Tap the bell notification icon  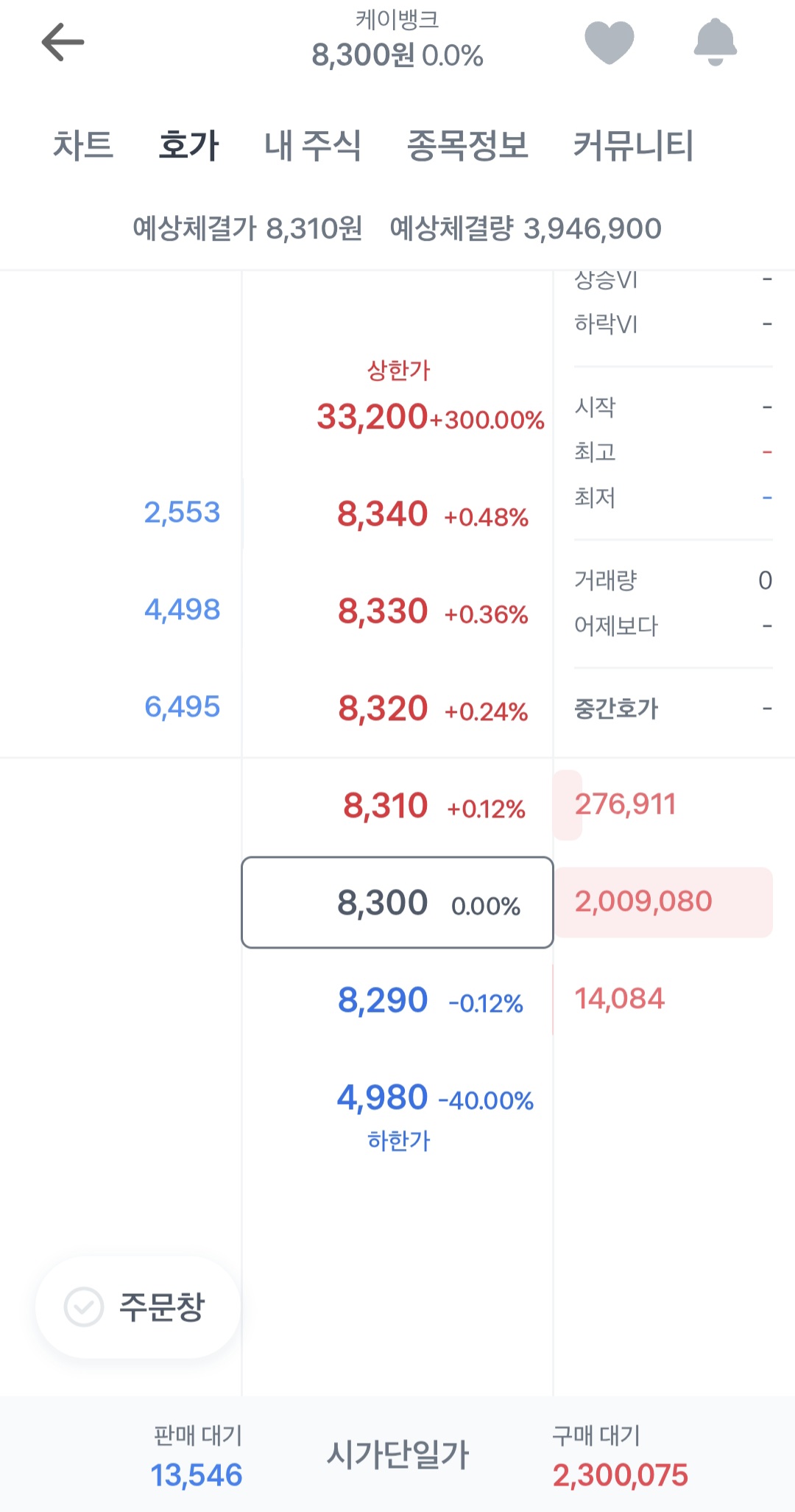pos(715,42)
